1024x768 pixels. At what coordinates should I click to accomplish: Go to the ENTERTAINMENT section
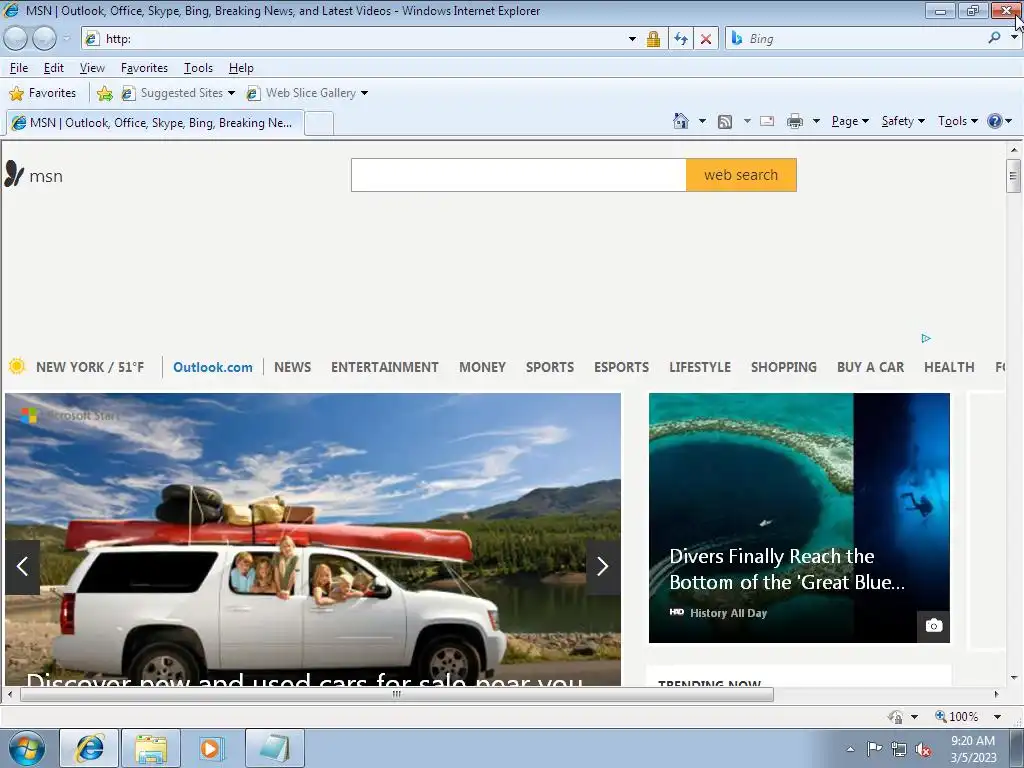point(385,367)
